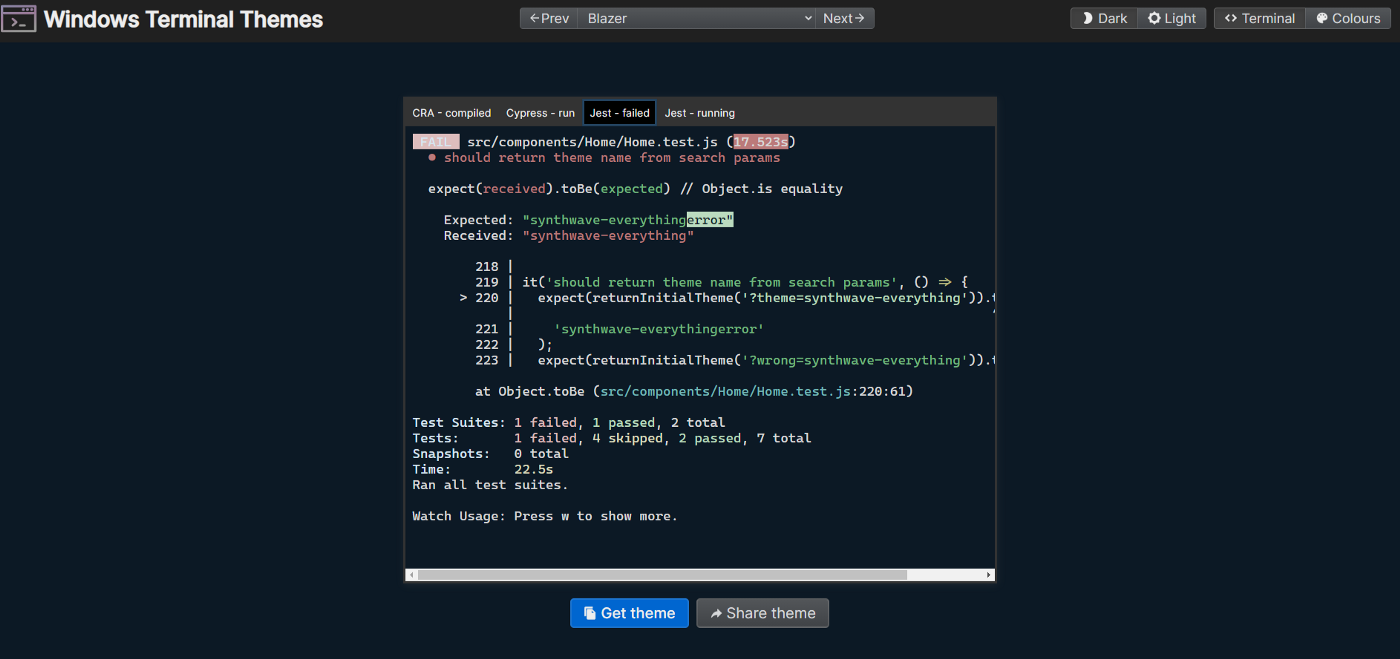Open the Blazer theme dropdown
Screen dimensions: 1400x659
coord(699,18)
